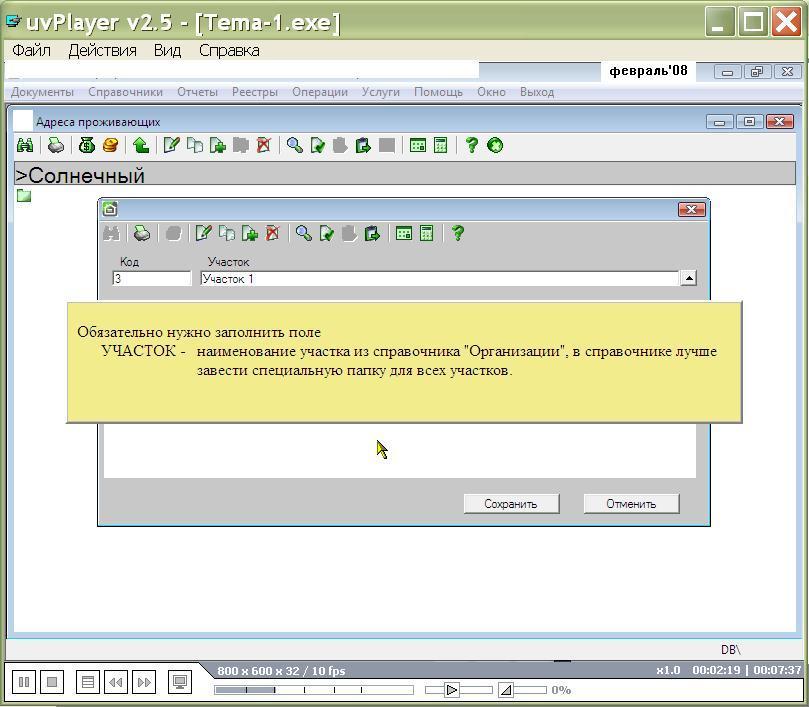Click the help question mark in dialog toolbar
Viewport: 809px width, 707px height.
pyautogui.click(x=458, y=234)
